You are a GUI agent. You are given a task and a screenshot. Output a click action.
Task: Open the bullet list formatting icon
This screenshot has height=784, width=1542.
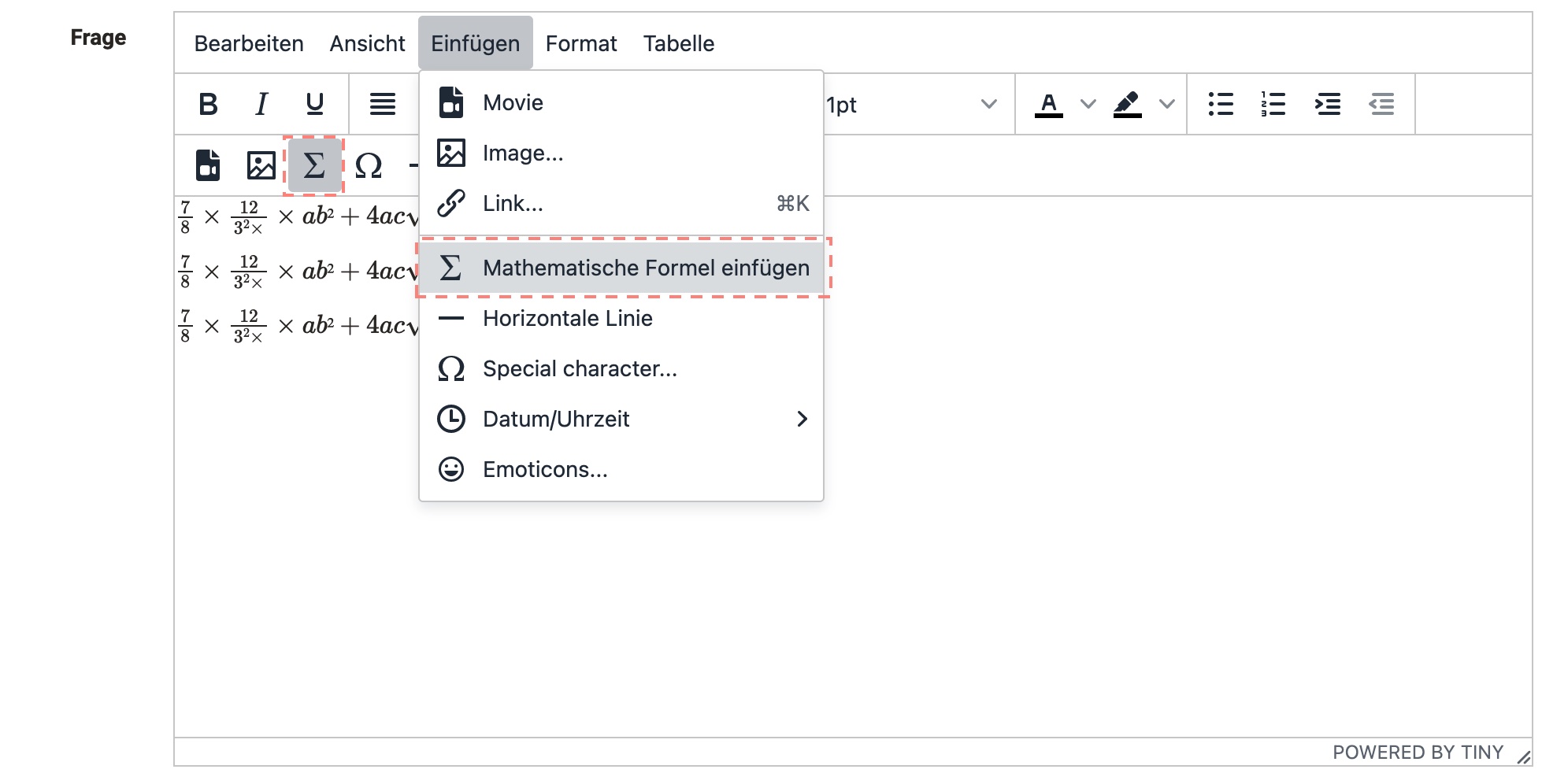tap(1220, 104)
